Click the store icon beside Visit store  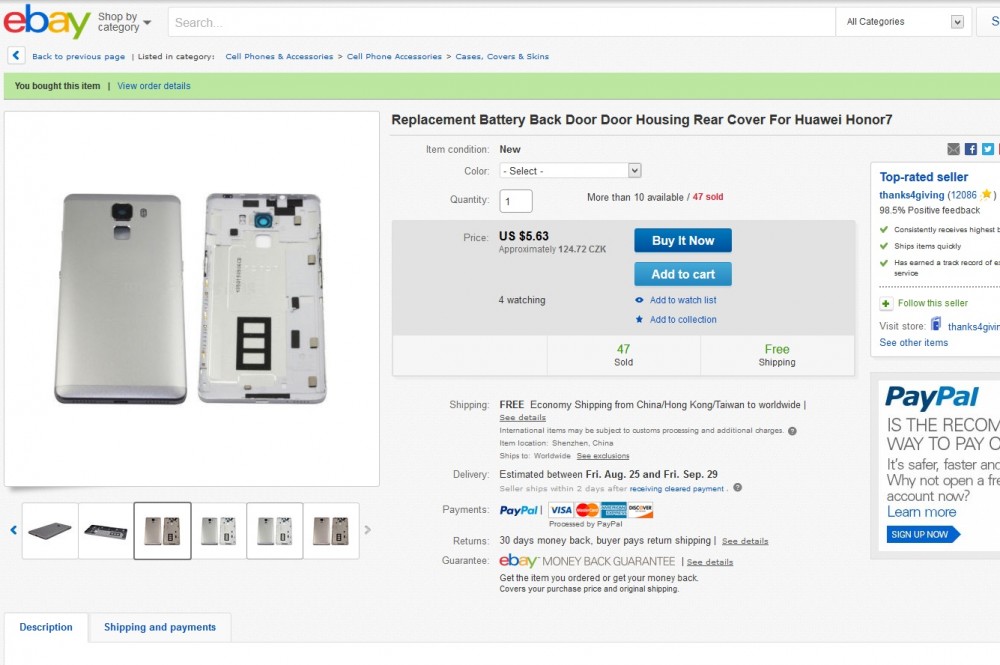936,325
